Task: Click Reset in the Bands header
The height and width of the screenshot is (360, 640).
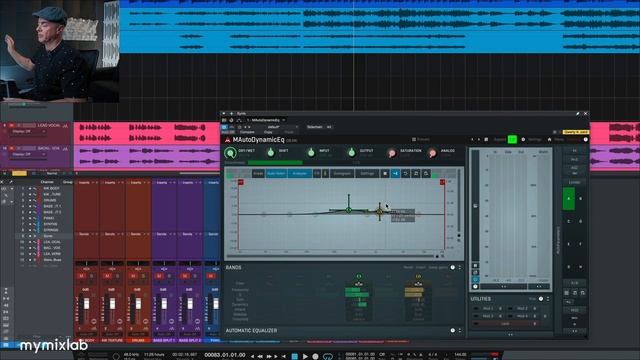Action: tap(408, 267)
